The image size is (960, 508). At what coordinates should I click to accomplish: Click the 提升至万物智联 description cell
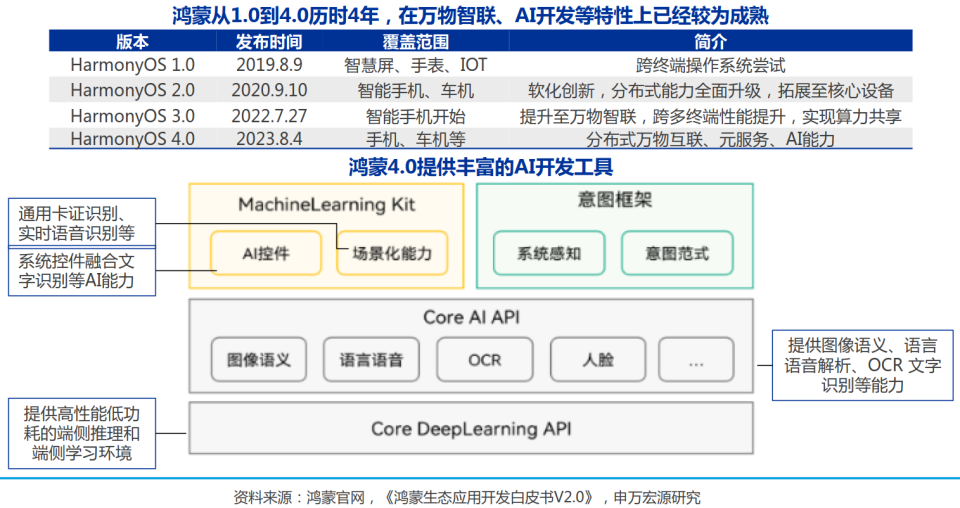click(x=711, y=116)
